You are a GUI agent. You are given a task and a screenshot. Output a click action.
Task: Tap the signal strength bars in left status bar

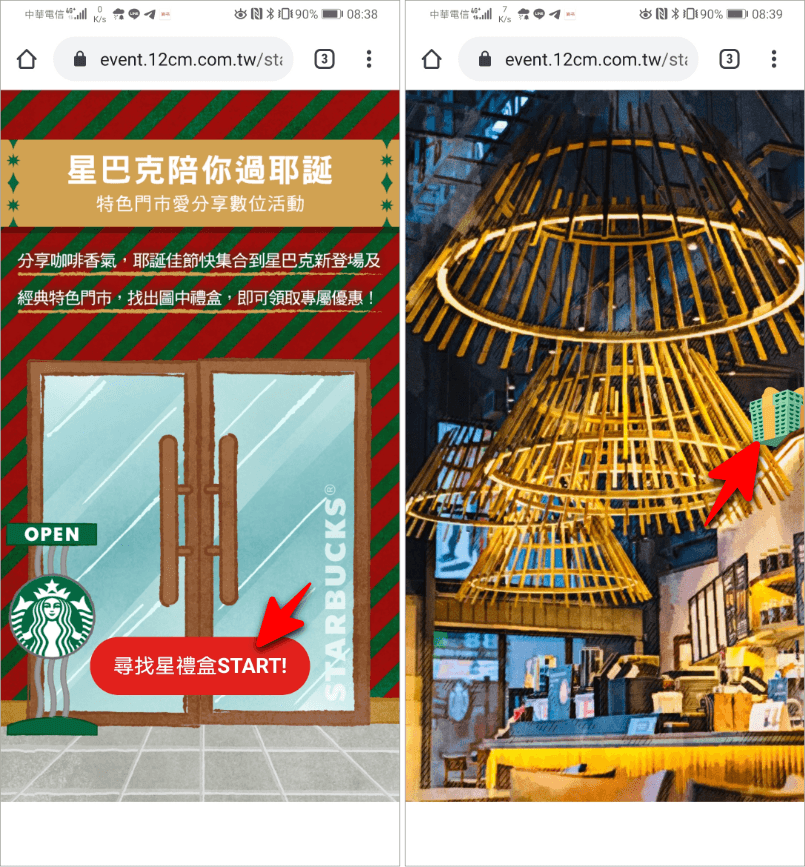click(x=81, y=14)
